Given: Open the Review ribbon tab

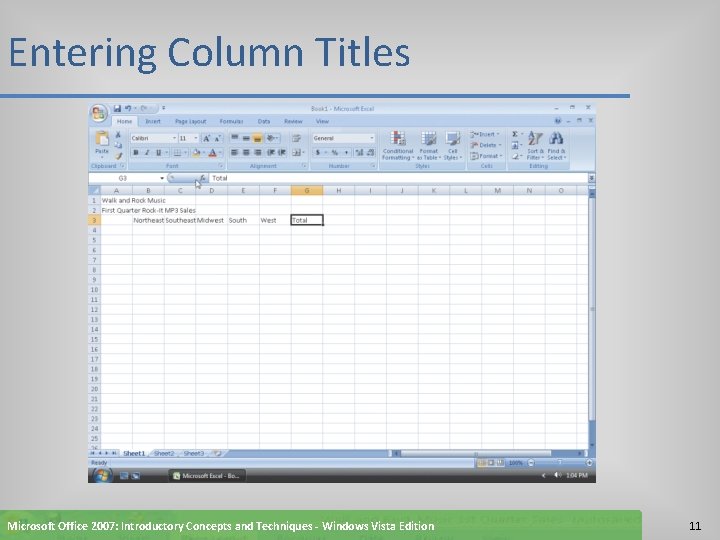Looking at the screenshot, I should pyautogui.click(x=293, y=121).
